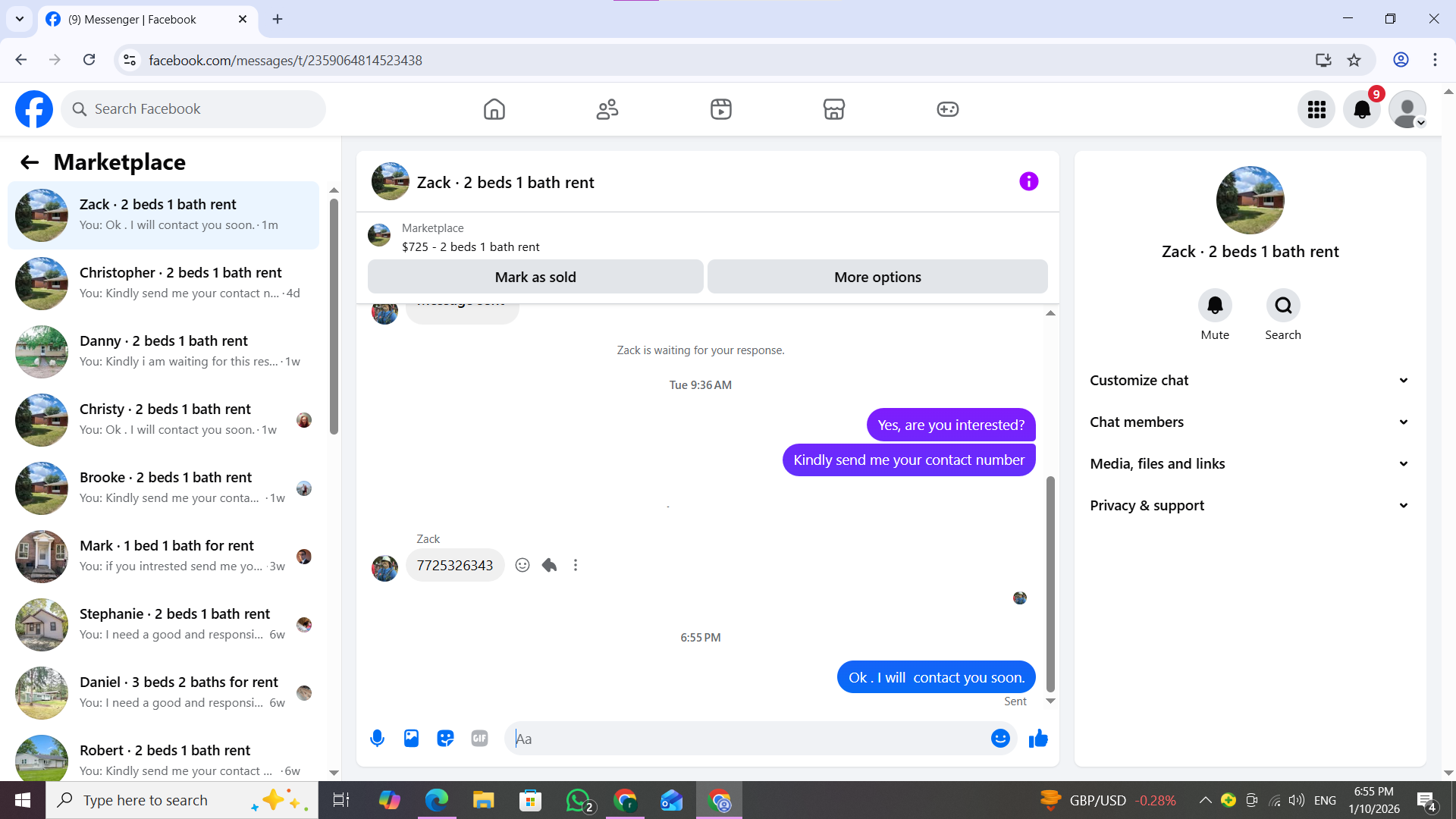1456x819 pixels.
Task: Toggle the conversation information panel
Action: [1028, 181]
